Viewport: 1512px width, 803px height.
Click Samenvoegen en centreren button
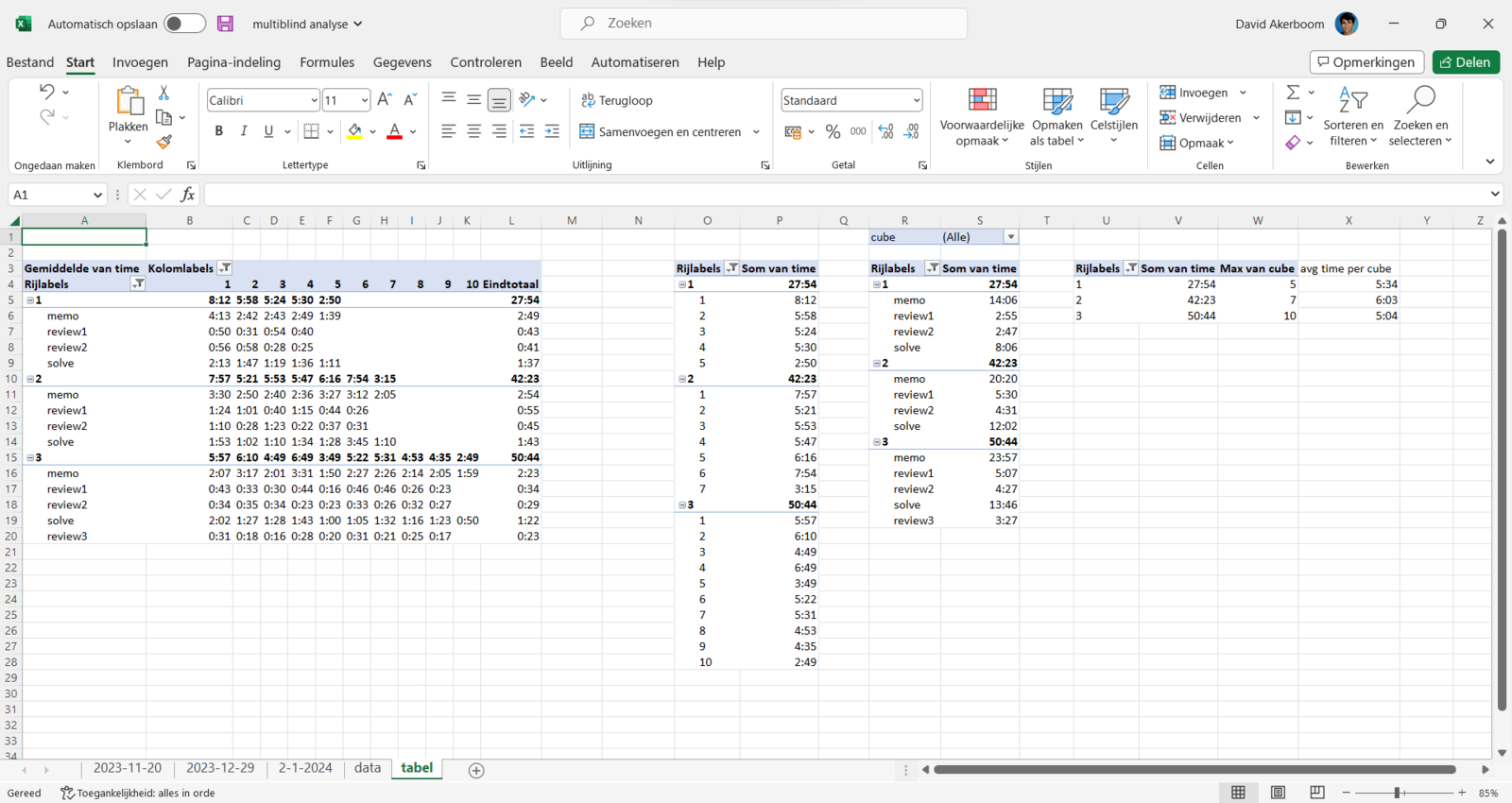[x=661, y=131]
